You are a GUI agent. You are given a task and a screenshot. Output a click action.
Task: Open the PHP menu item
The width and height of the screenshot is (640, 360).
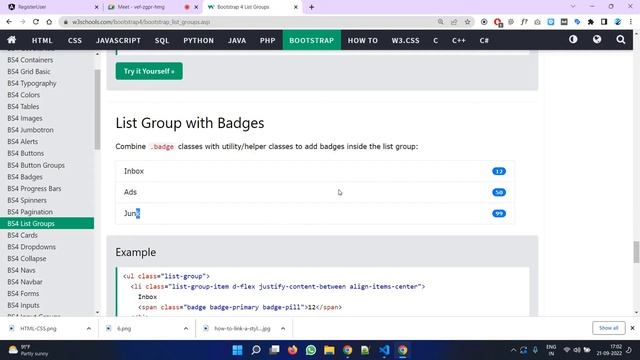click(267, 40)
